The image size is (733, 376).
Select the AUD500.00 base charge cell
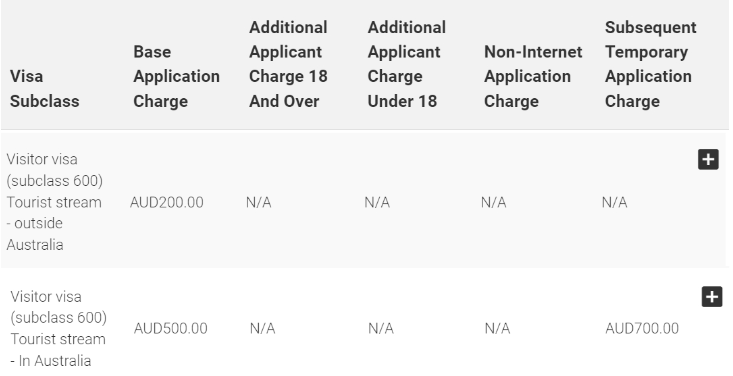point(171,328)
